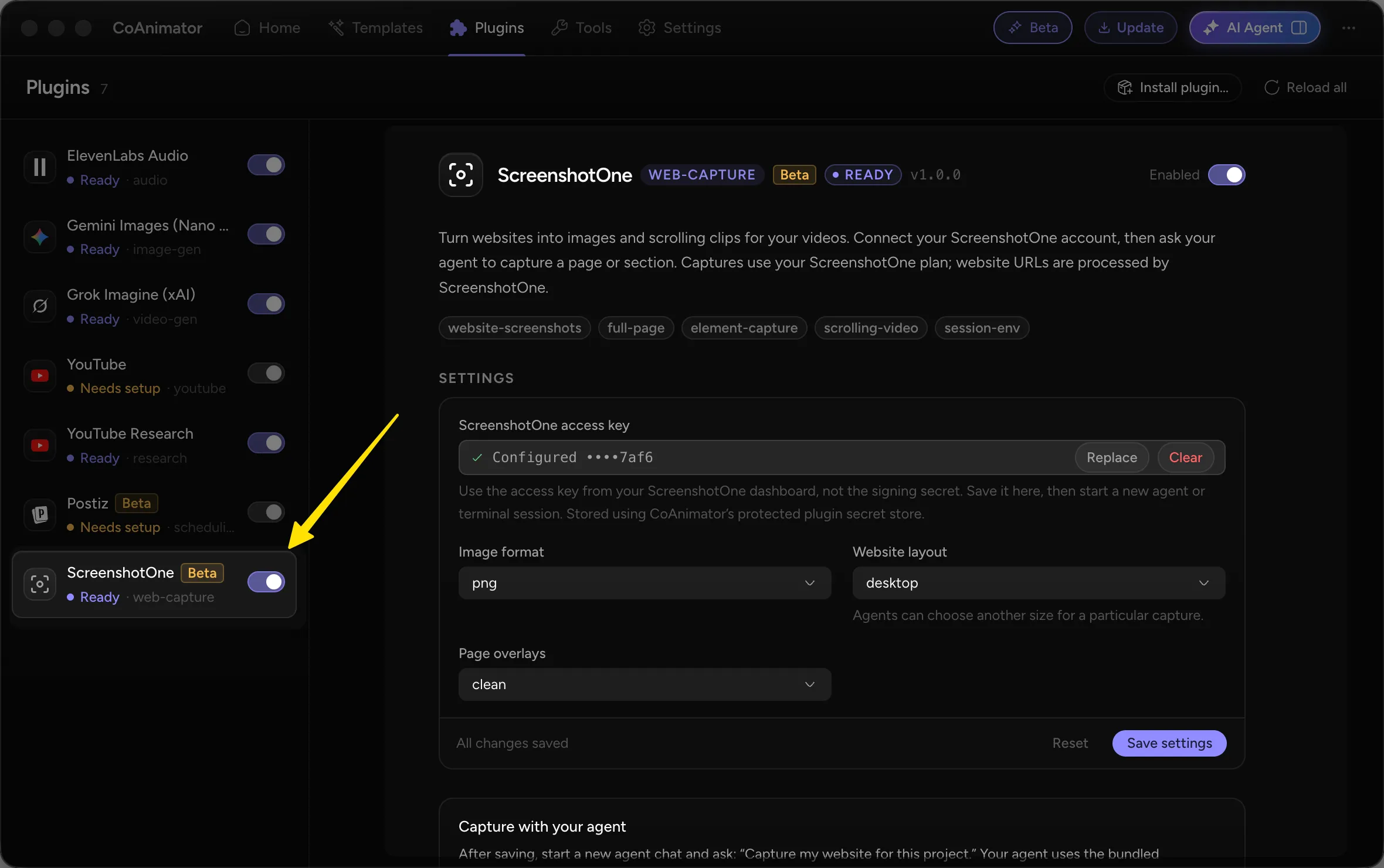Click the Install plugin... button
The height and width of the screenshot is (868, 1384).
point(1173,87)
